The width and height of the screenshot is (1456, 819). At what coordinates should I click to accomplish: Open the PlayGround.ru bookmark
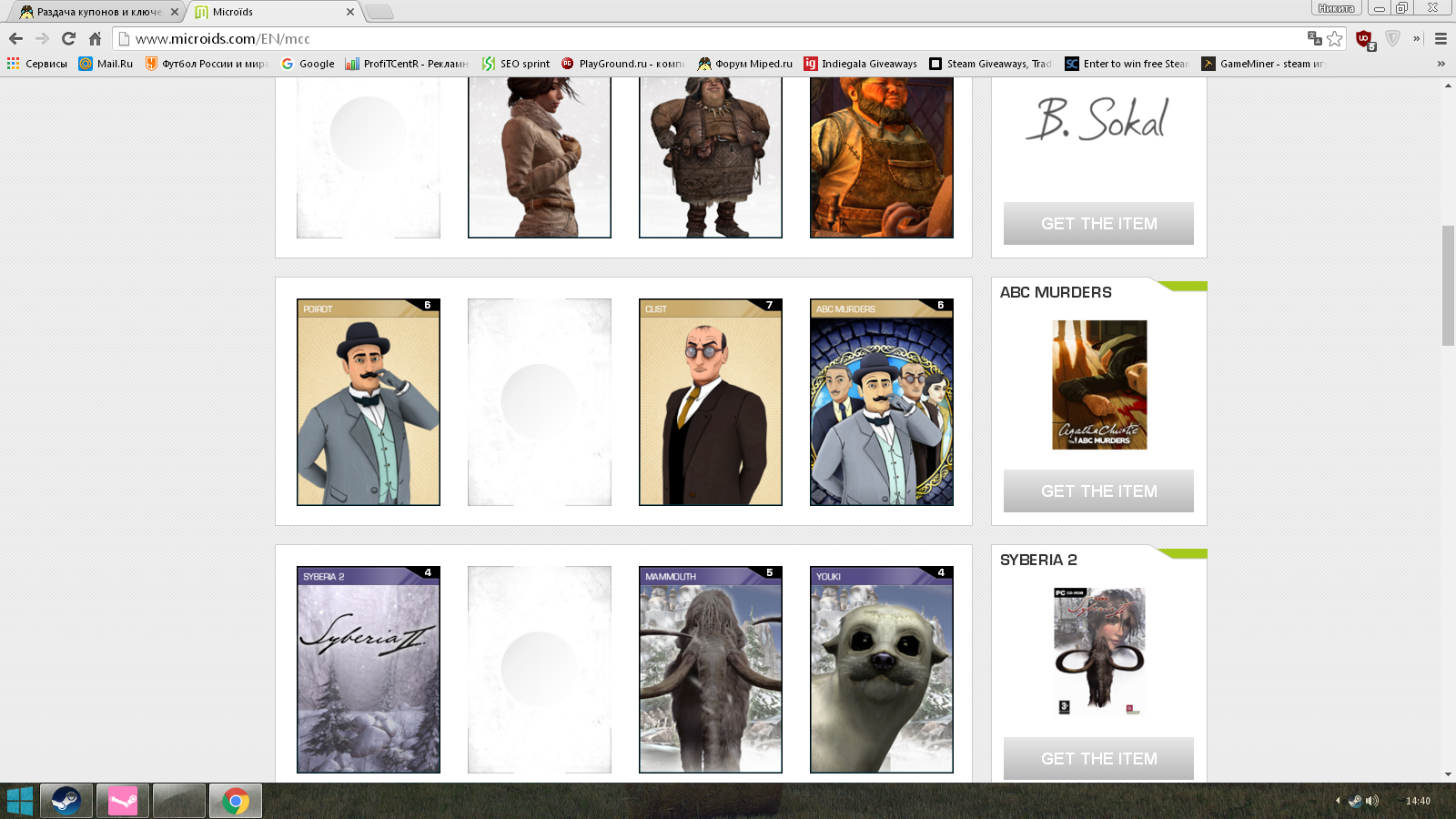[622, 64]
